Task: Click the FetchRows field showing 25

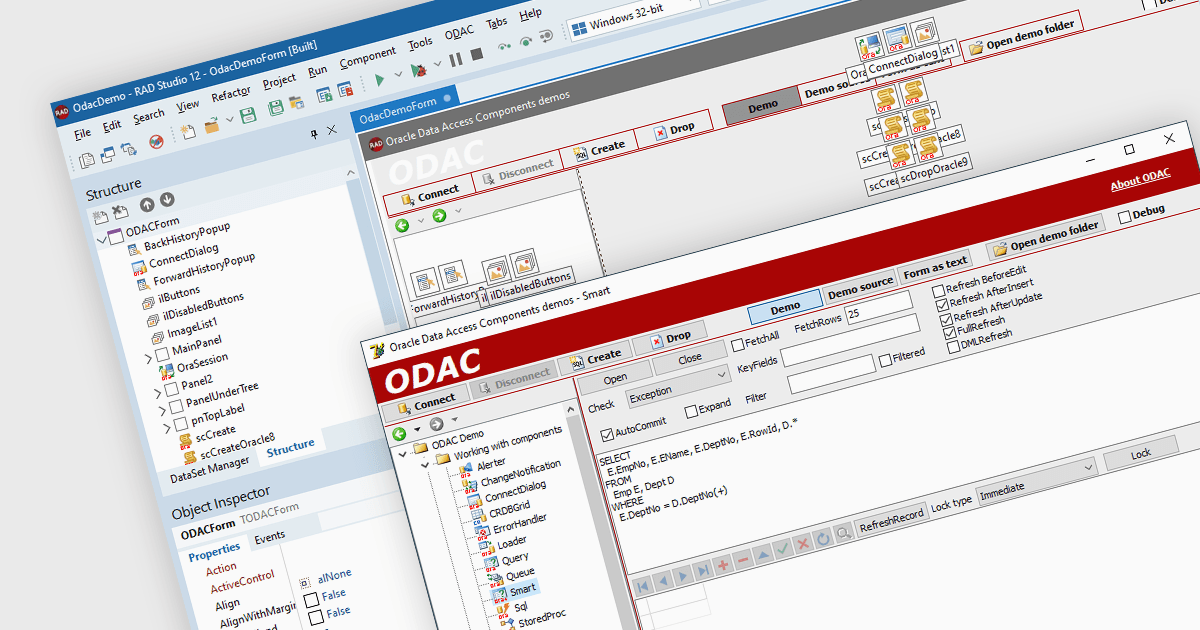Action: (878, 307)
